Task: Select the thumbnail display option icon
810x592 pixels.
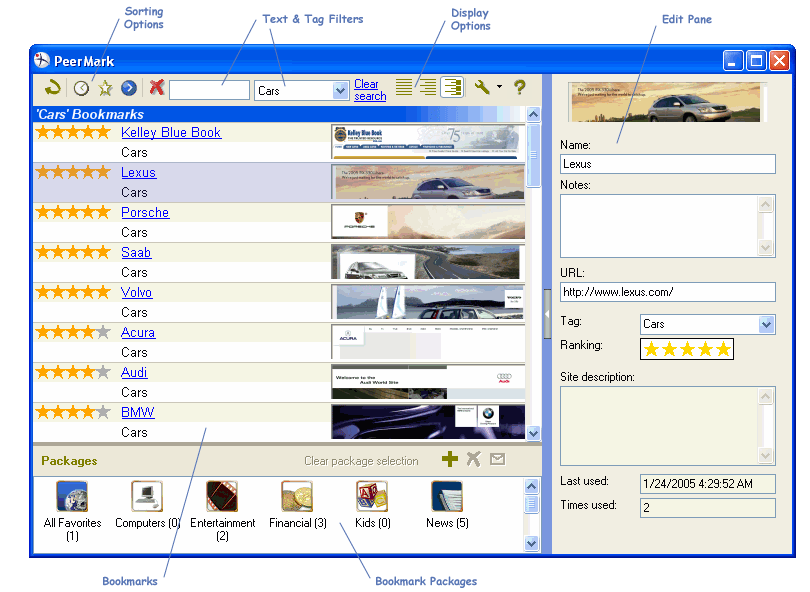Action: pyautogui.click(x=452, y=87)
